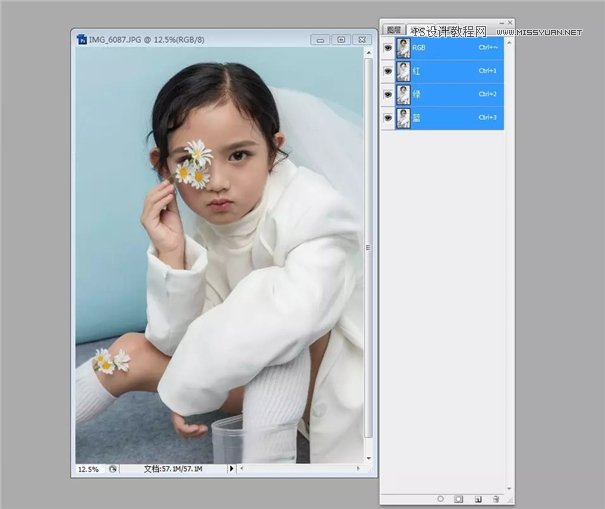Delete current channel trash icon
Image resolution: width=605 pixels, height=509 pixels.
(x=496, y=499)
